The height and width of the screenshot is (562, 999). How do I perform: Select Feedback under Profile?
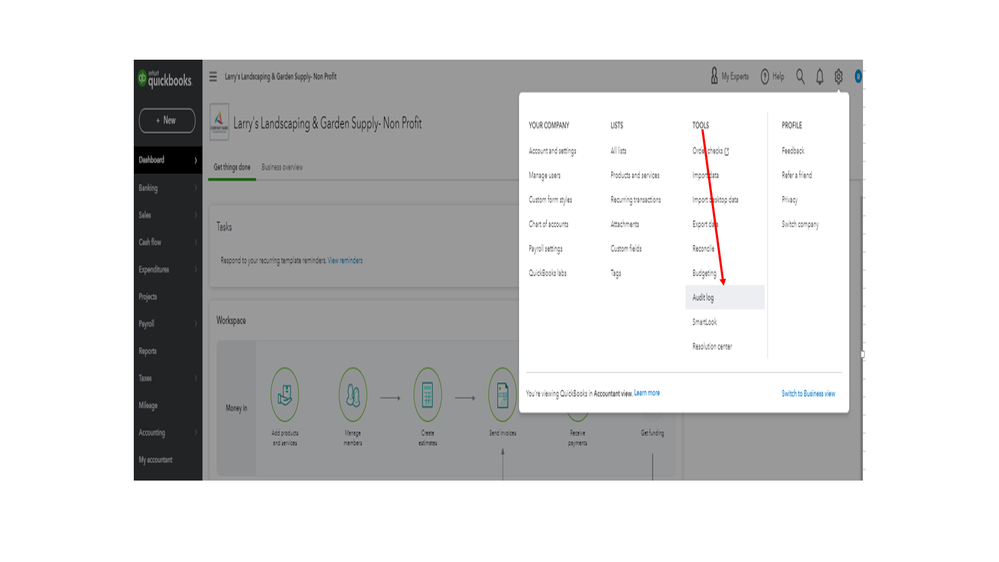(793, 151)
